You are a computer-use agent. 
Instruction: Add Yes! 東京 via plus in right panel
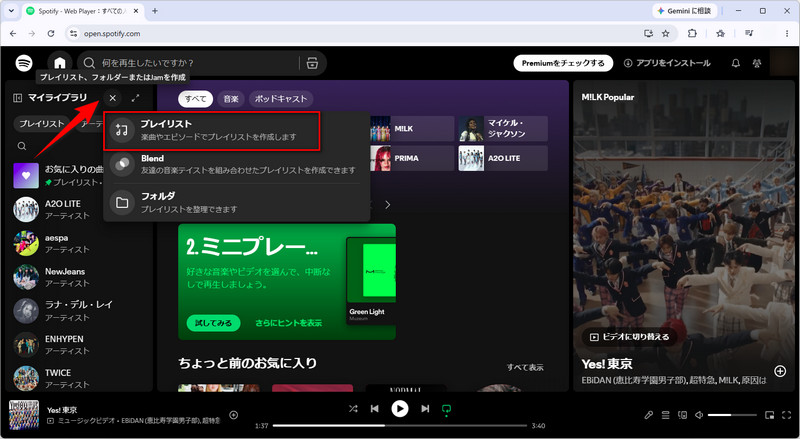coord(780,371)
